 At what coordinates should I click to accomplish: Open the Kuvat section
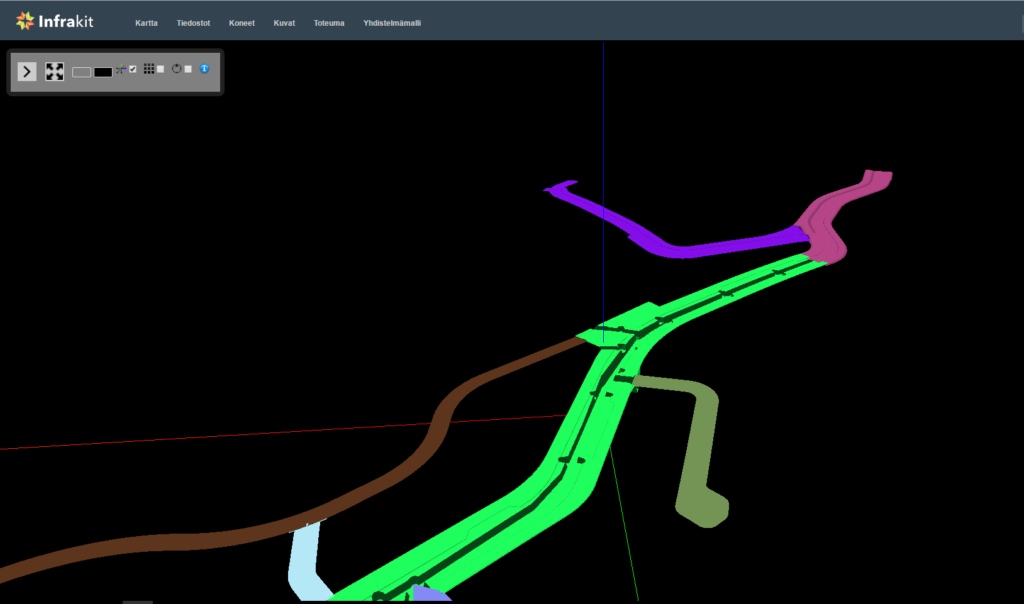284,22
